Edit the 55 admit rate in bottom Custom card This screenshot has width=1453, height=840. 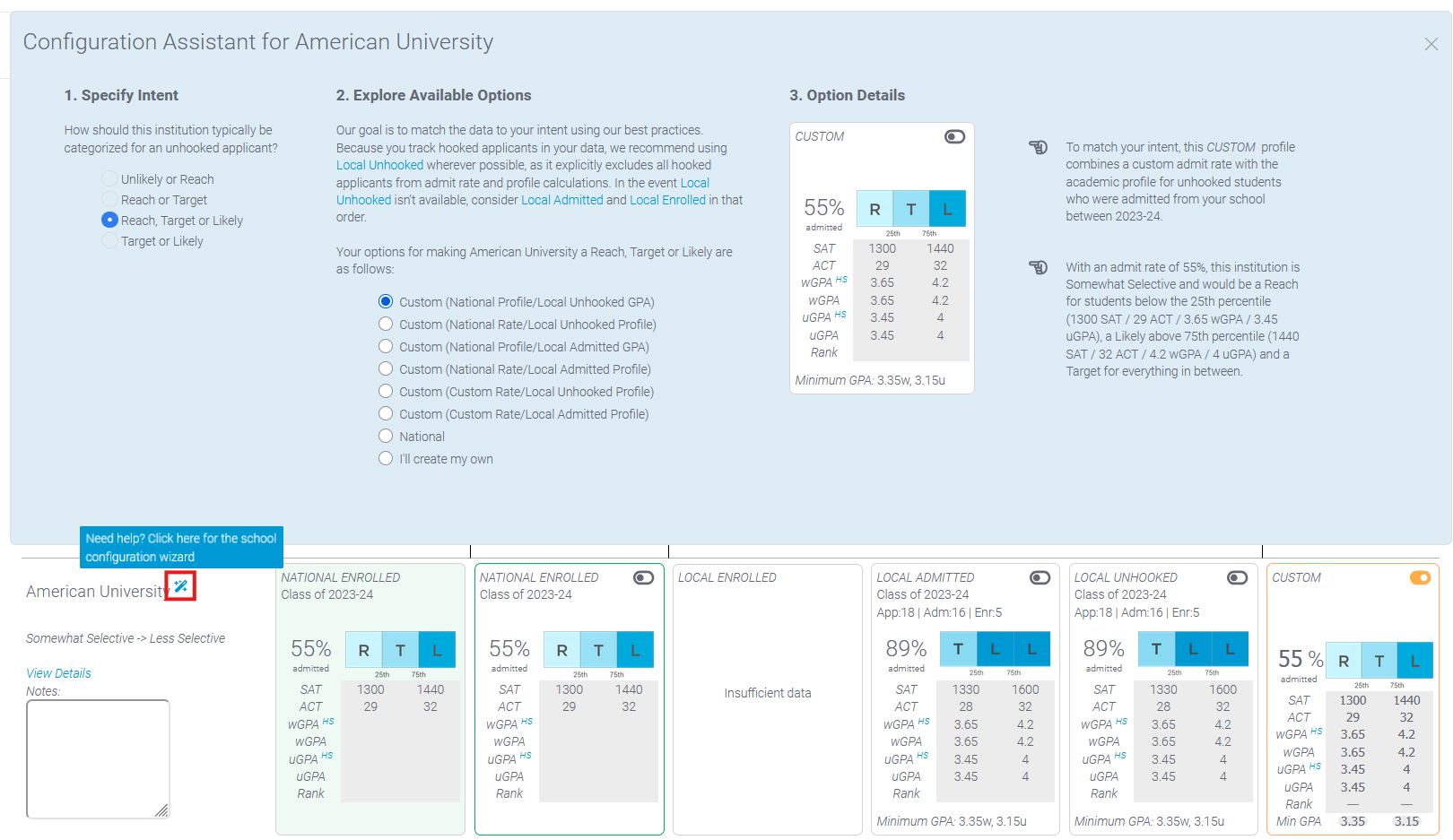coord(1291,659)
